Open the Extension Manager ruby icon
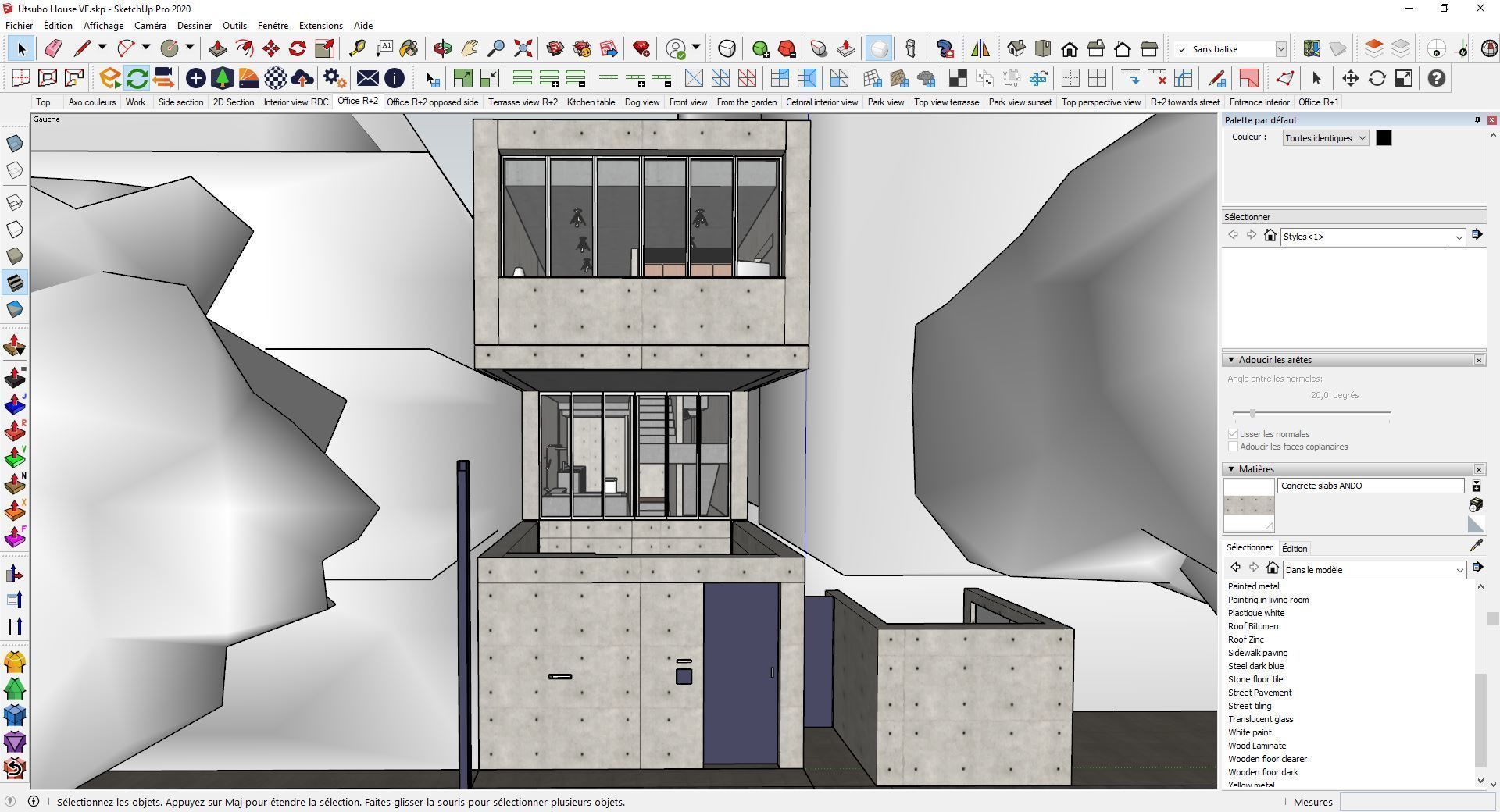1500x812 pixels. click(641, 48)
